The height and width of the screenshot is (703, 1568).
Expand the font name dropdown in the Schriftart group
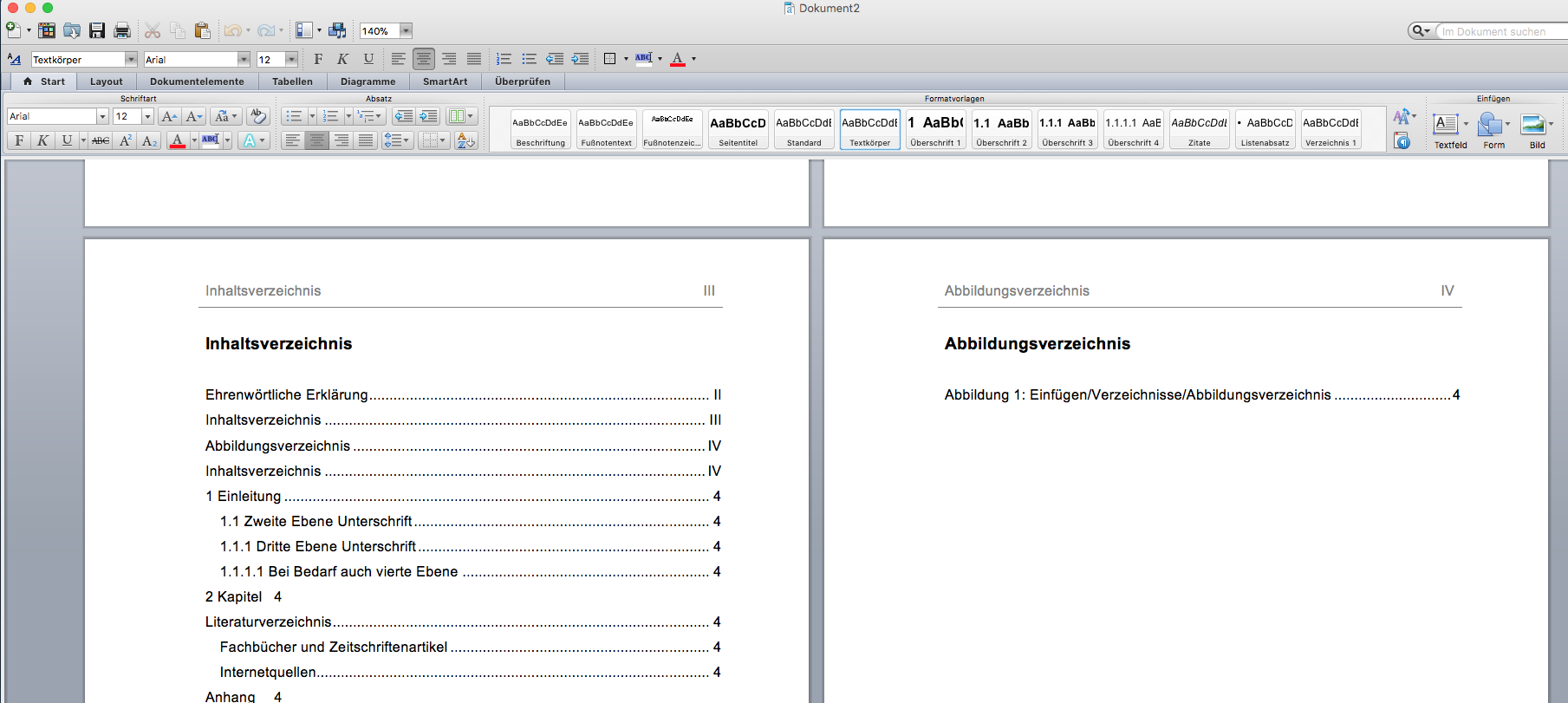click(102, 116)
